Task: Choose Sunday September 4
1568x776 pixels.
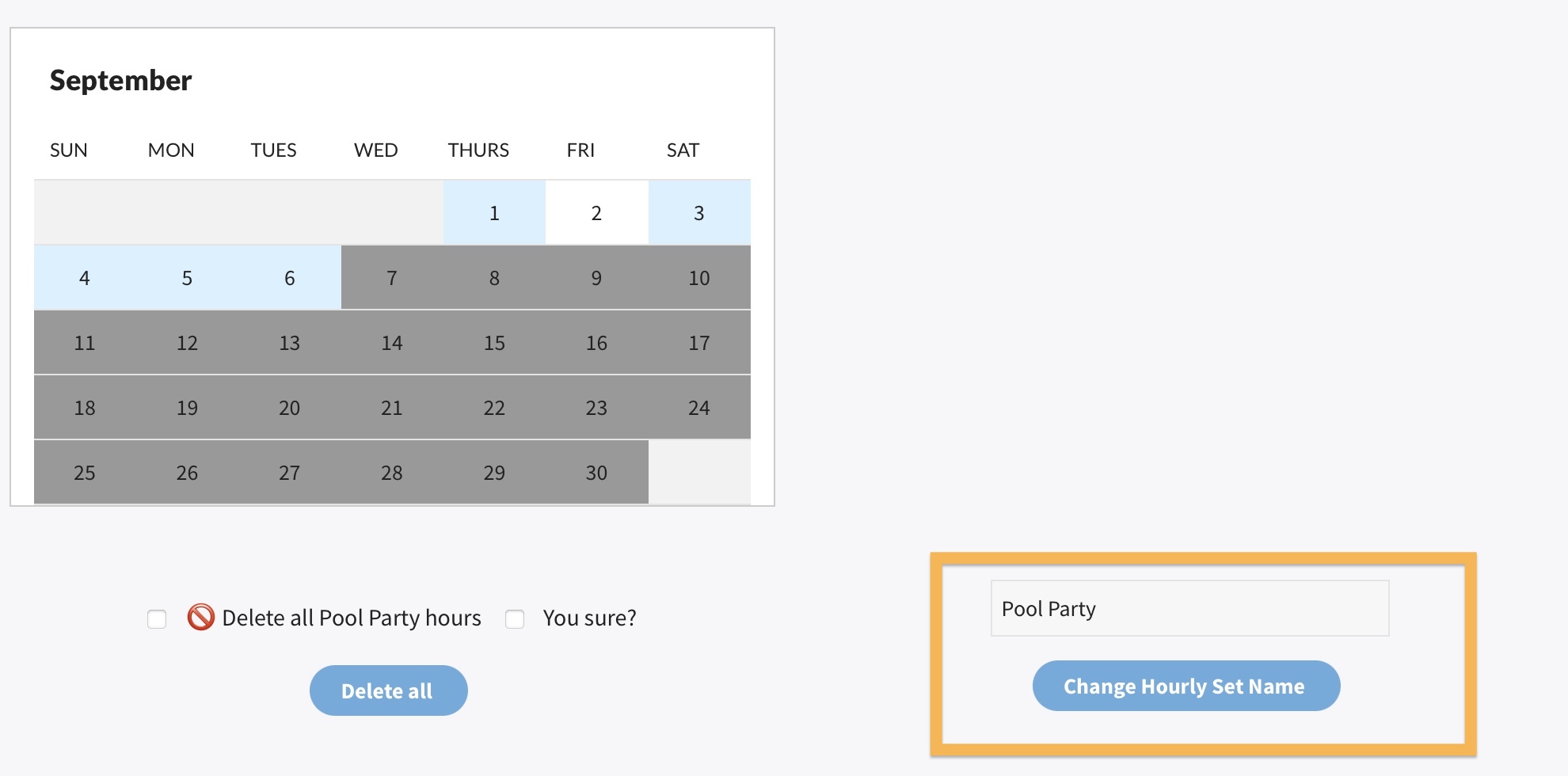Action: (x=85, y=278)
